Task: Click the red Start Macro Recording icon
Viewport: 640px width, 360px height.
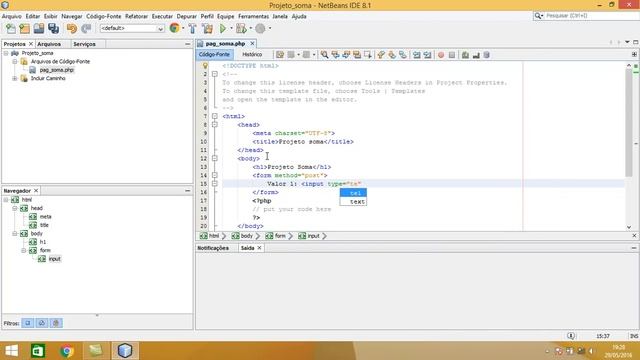Action: click(441, 55)
